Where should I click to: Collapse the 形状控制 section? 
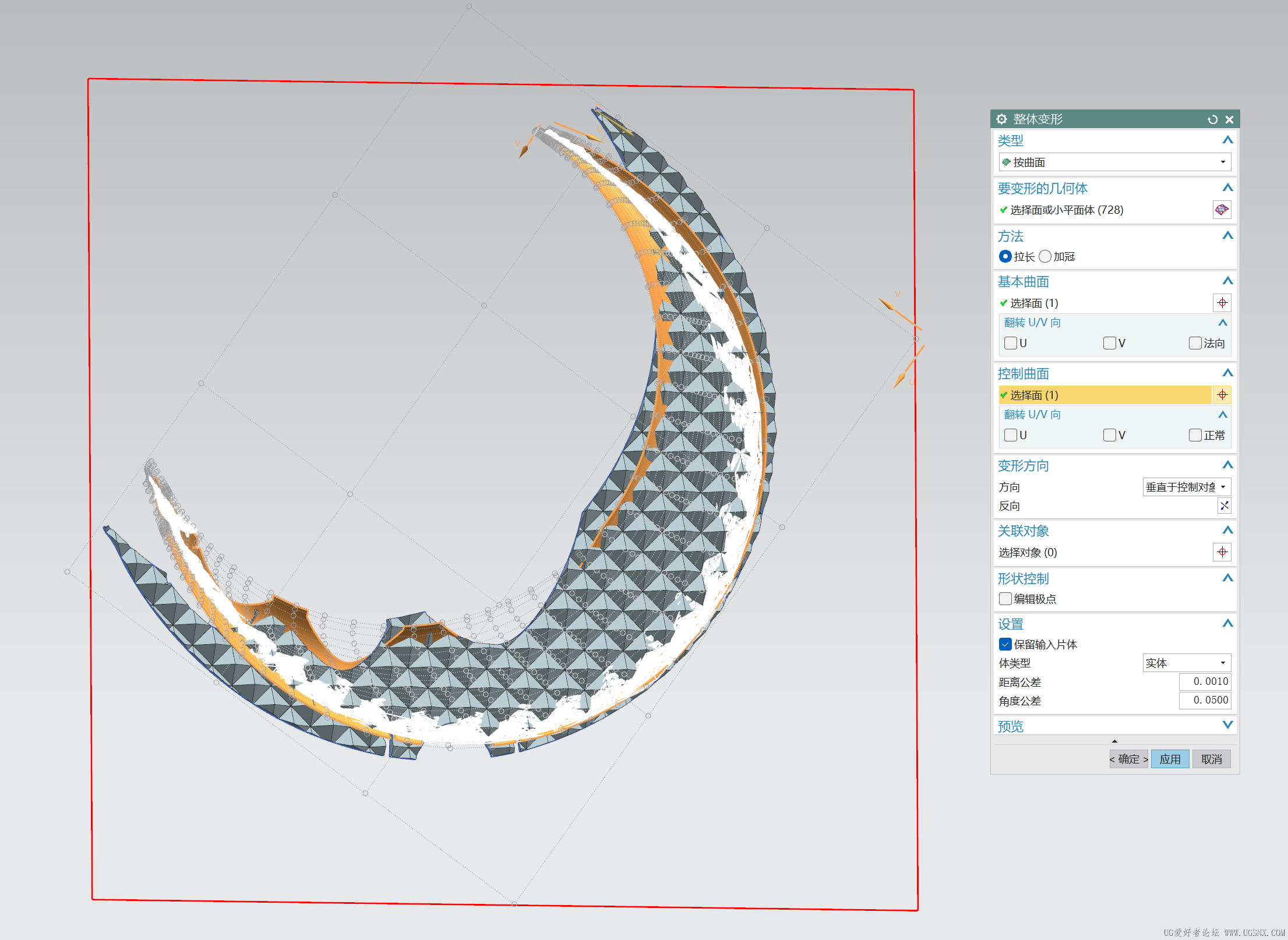(x=1227, y=578)
